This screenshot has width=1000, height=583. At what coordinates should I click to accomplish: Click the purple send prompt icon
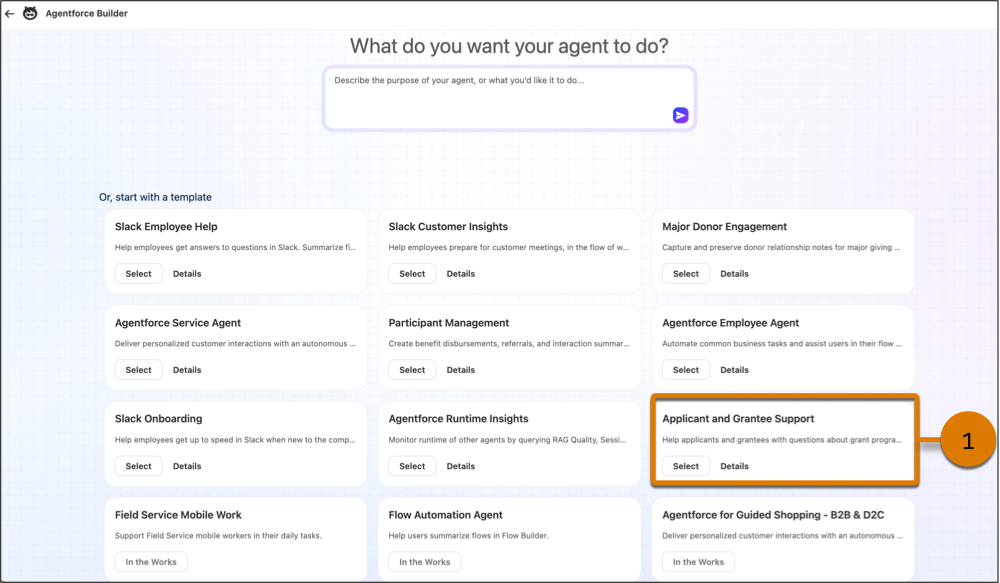680,115
